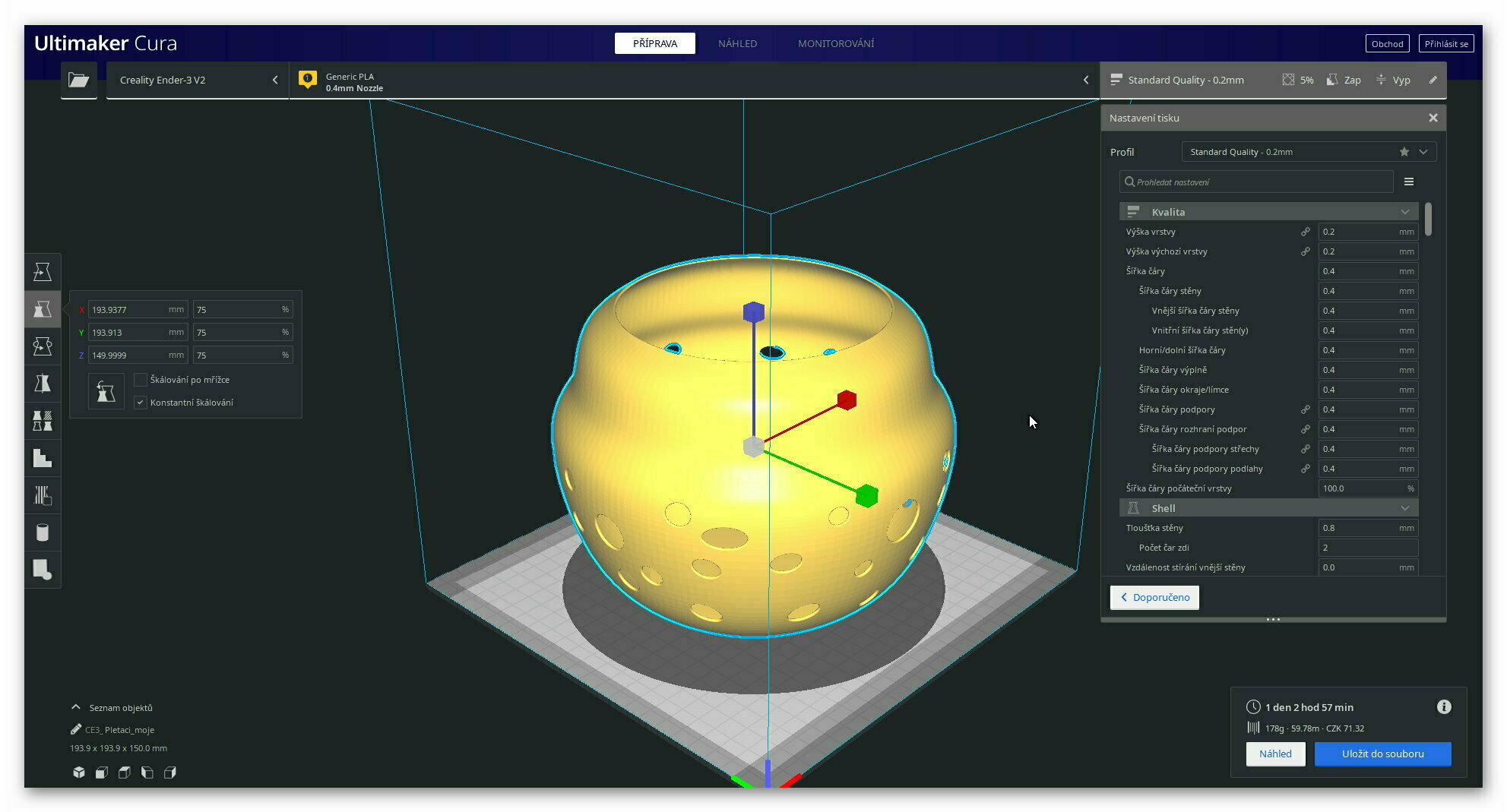Switch to MONITOROVÁNÍ tab
This screenshot has width=1507, height=812.
pos(836,43)
